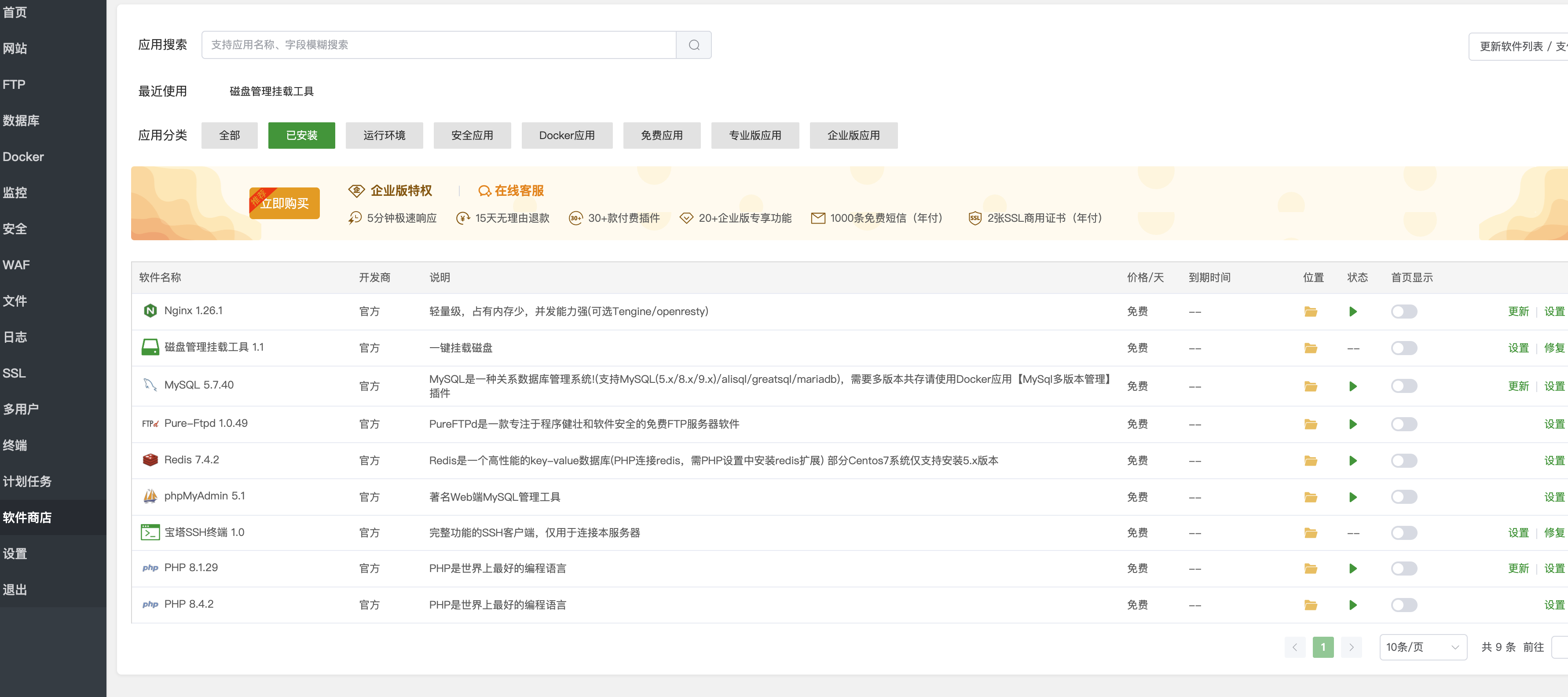Open the 10条/页 page size dropdown
This screenshot has width=1568, height=697.
click(1422, 647)
